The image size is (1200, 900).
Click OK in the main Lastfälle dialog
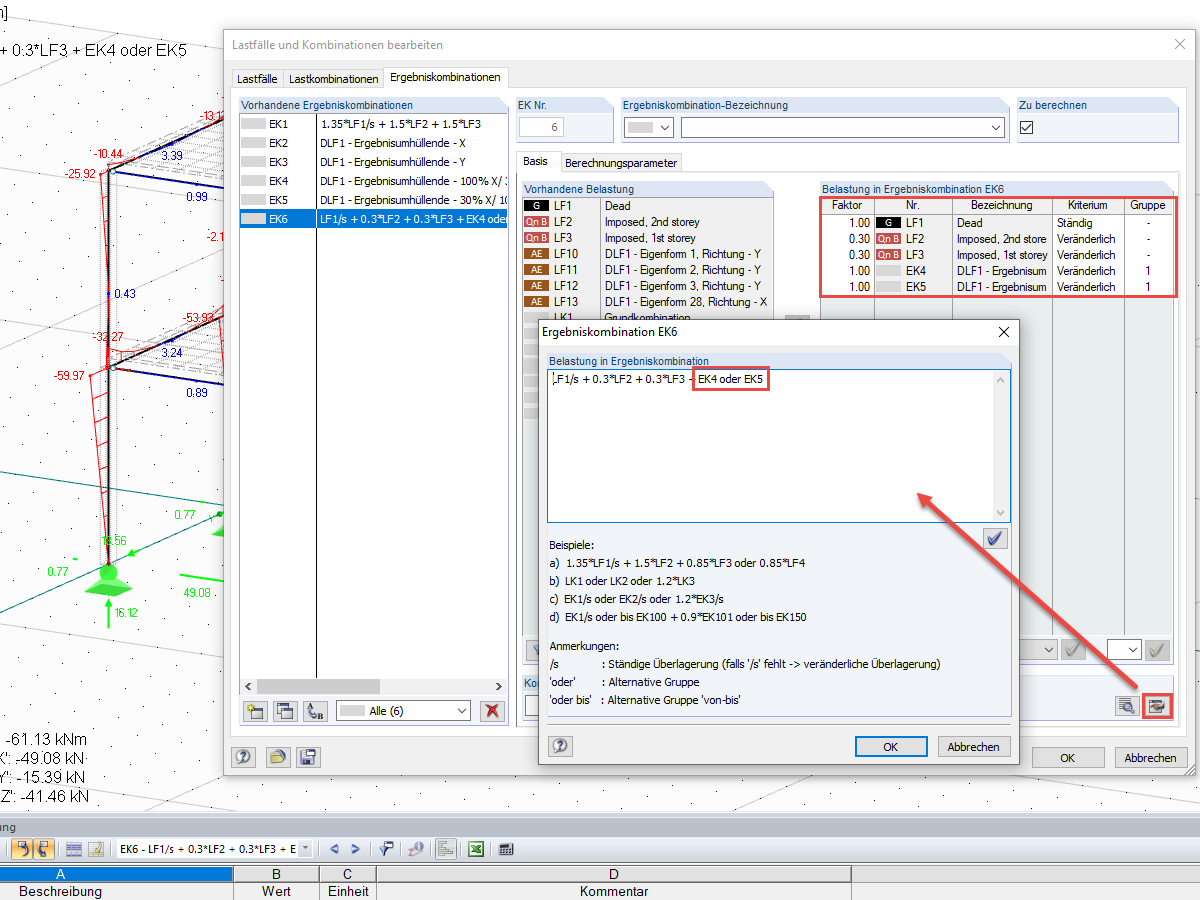pyautogui.click(x=1067, y=758)
